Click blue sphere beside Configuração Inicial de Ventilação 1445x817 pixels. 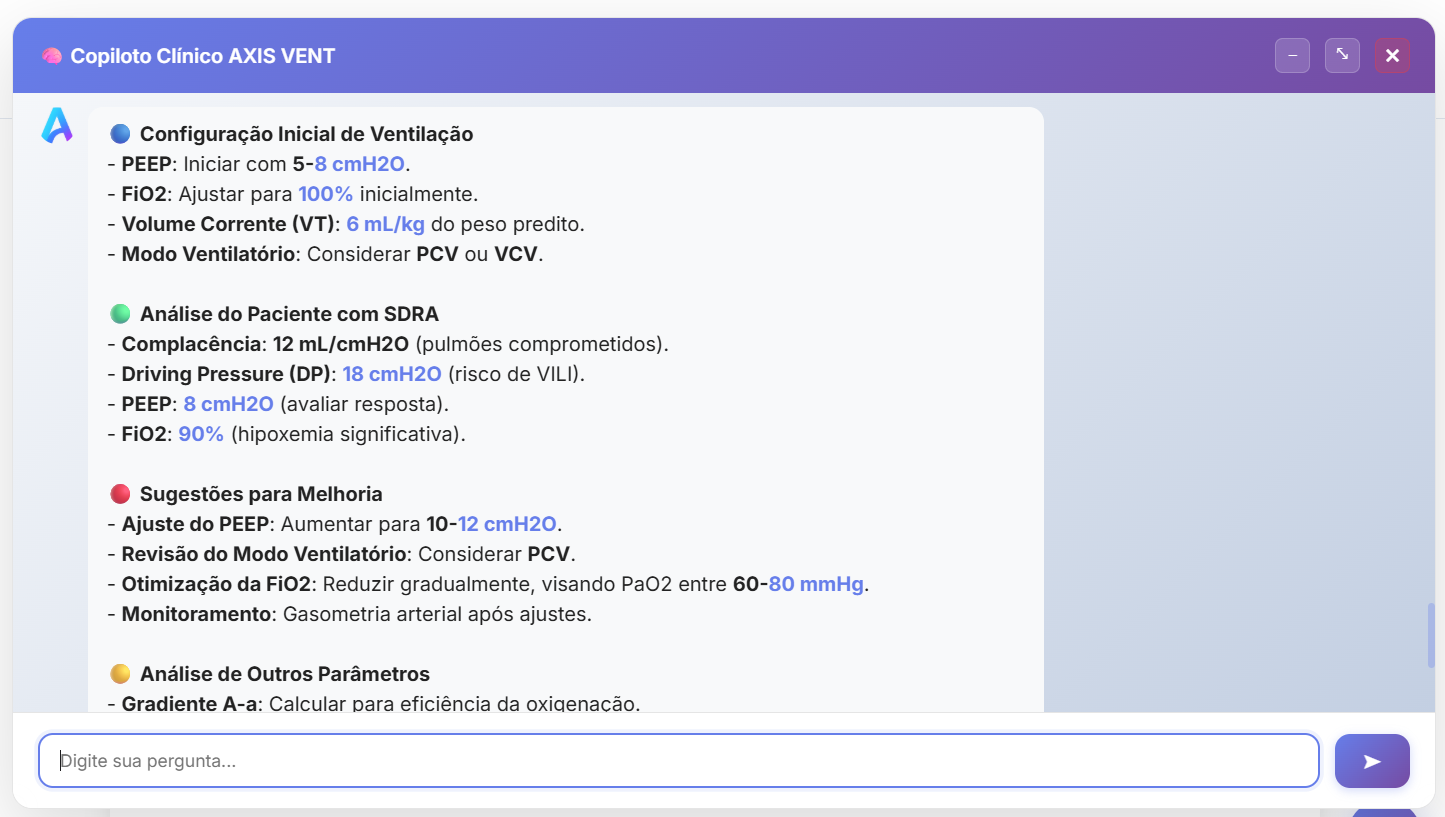(x=121, y=134)
